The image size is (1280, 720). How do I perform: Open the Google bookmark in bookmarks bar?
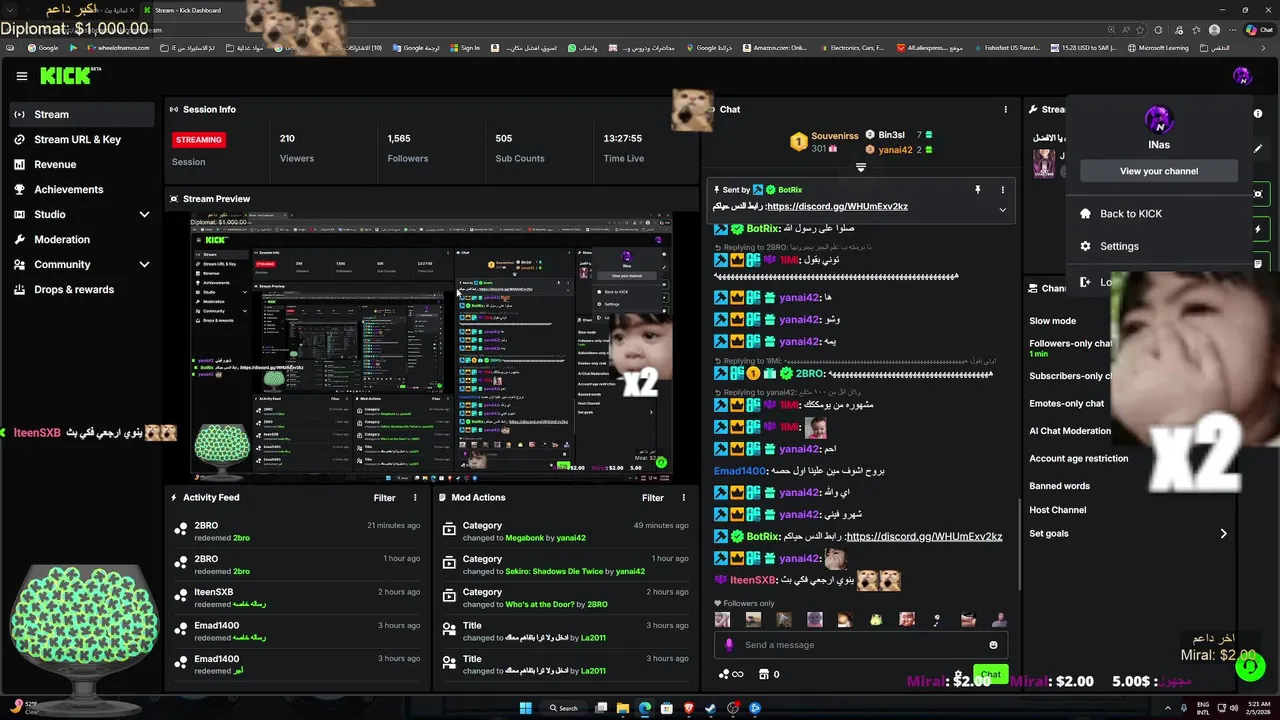[x=43, y=47]
